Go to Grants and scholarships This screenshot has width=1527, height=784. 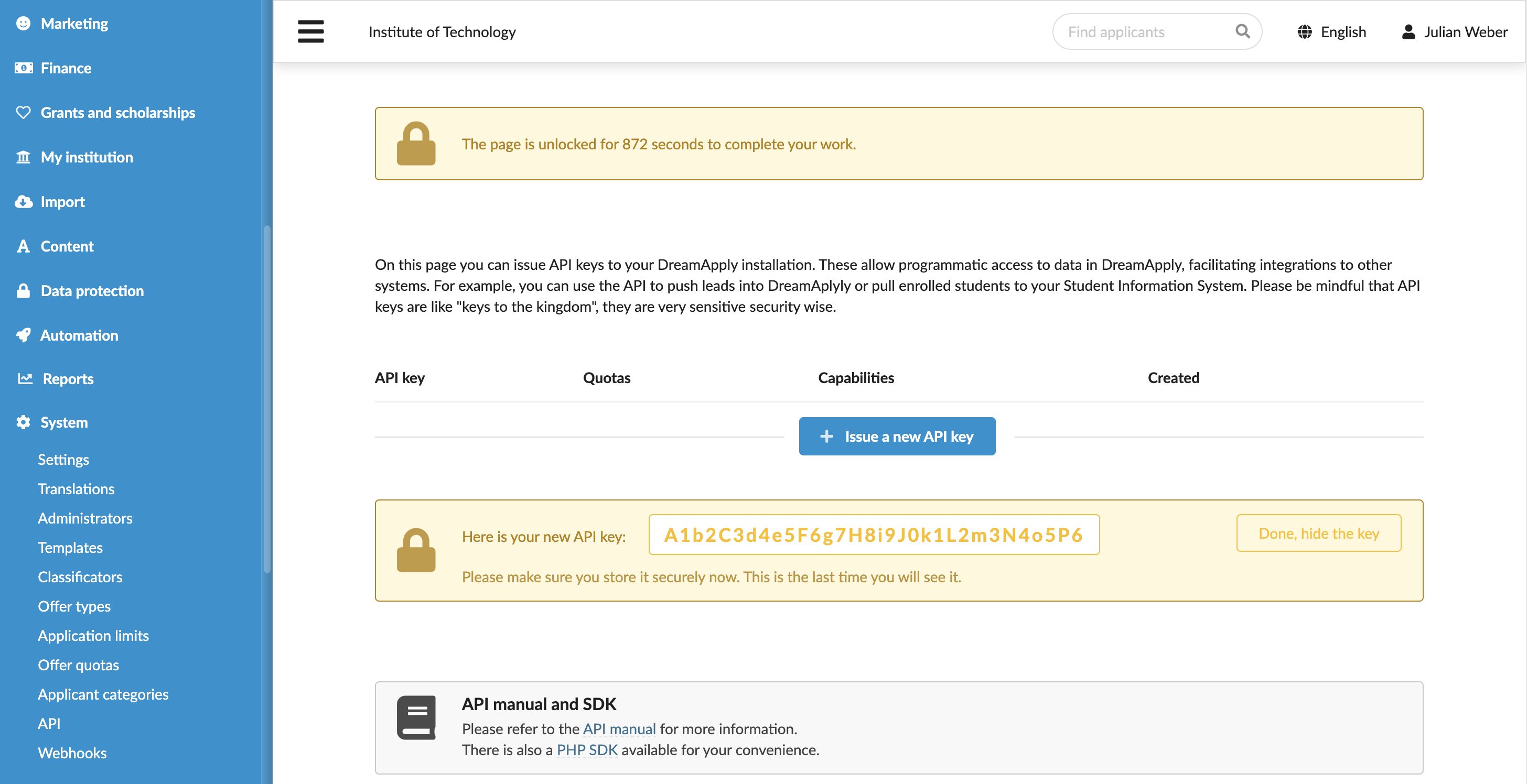pos(118,112)
